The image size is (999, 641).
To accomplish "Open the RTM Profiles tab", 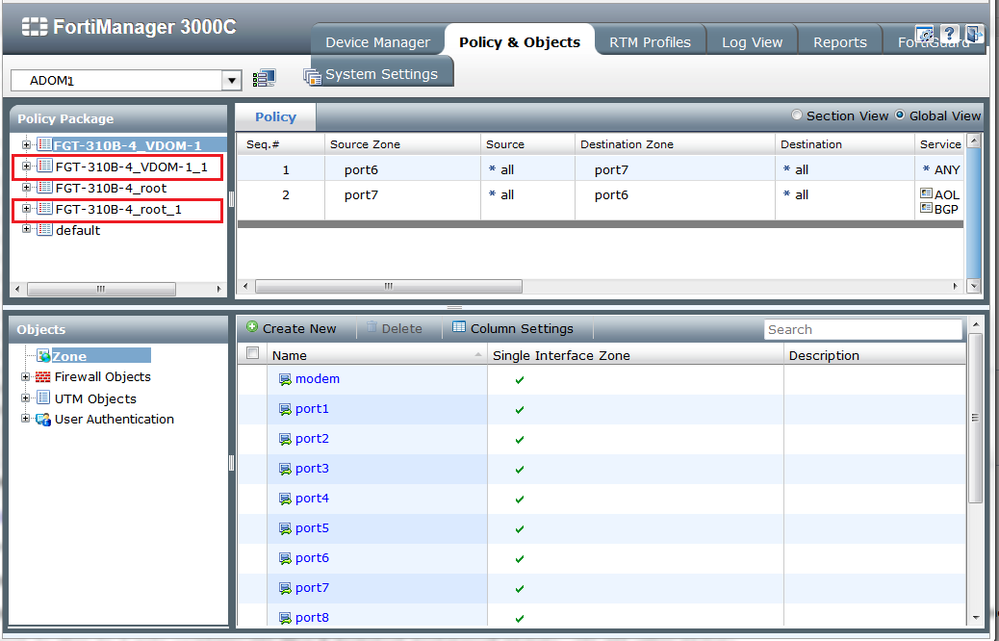I will [x=650, y=42].
